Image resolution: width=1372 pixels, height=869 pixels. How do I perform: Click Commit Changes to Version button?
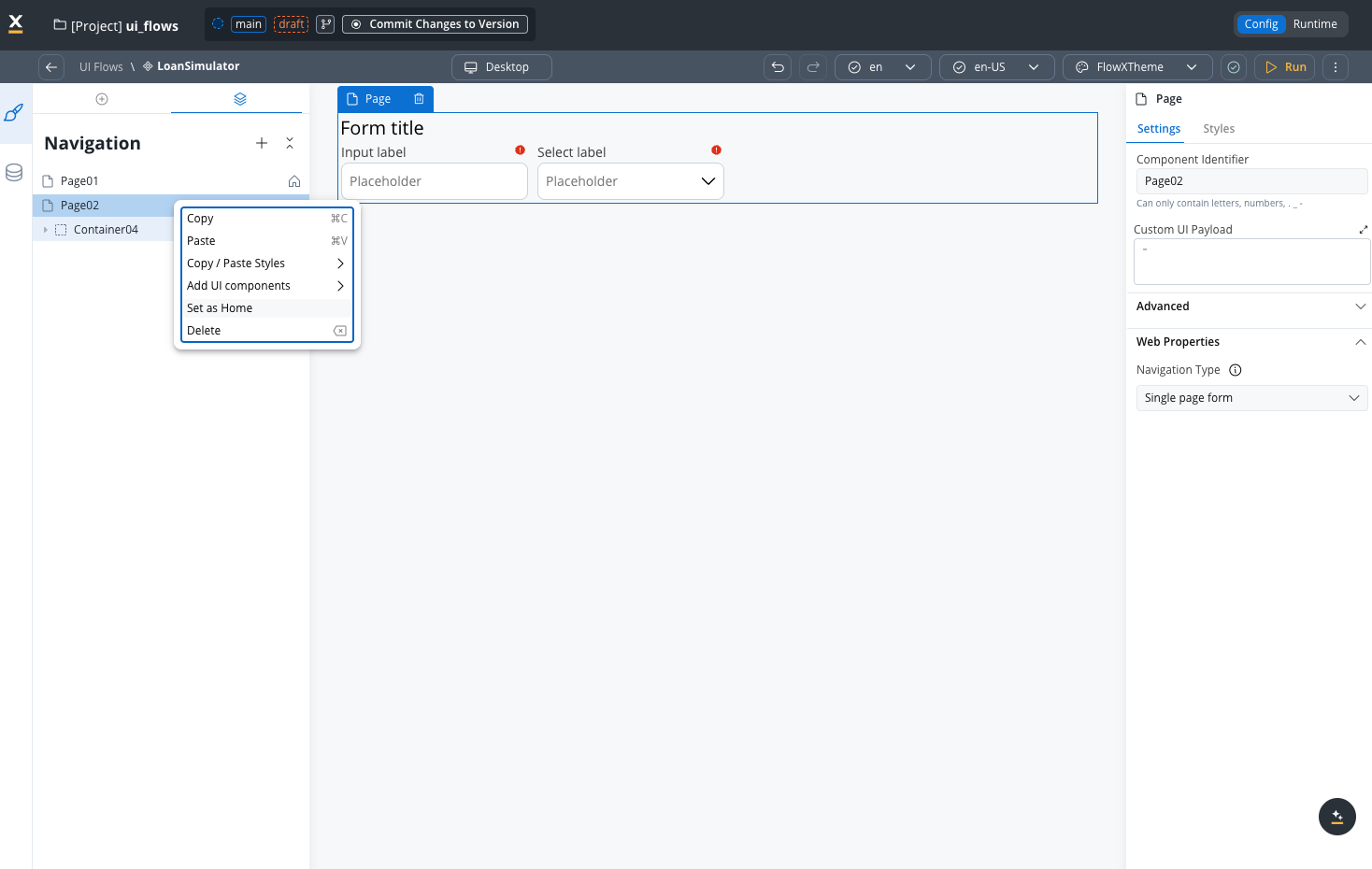pyautogui.click(x=435, y=24)
